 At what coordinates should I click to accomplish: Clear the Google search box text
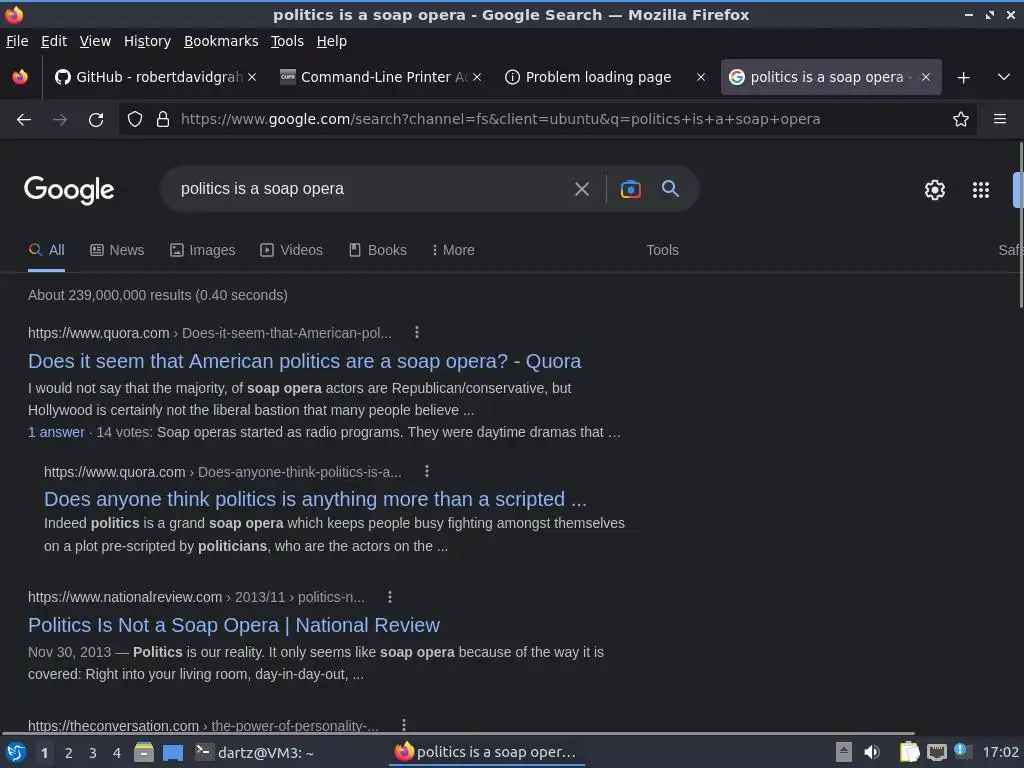click(581, 189)
